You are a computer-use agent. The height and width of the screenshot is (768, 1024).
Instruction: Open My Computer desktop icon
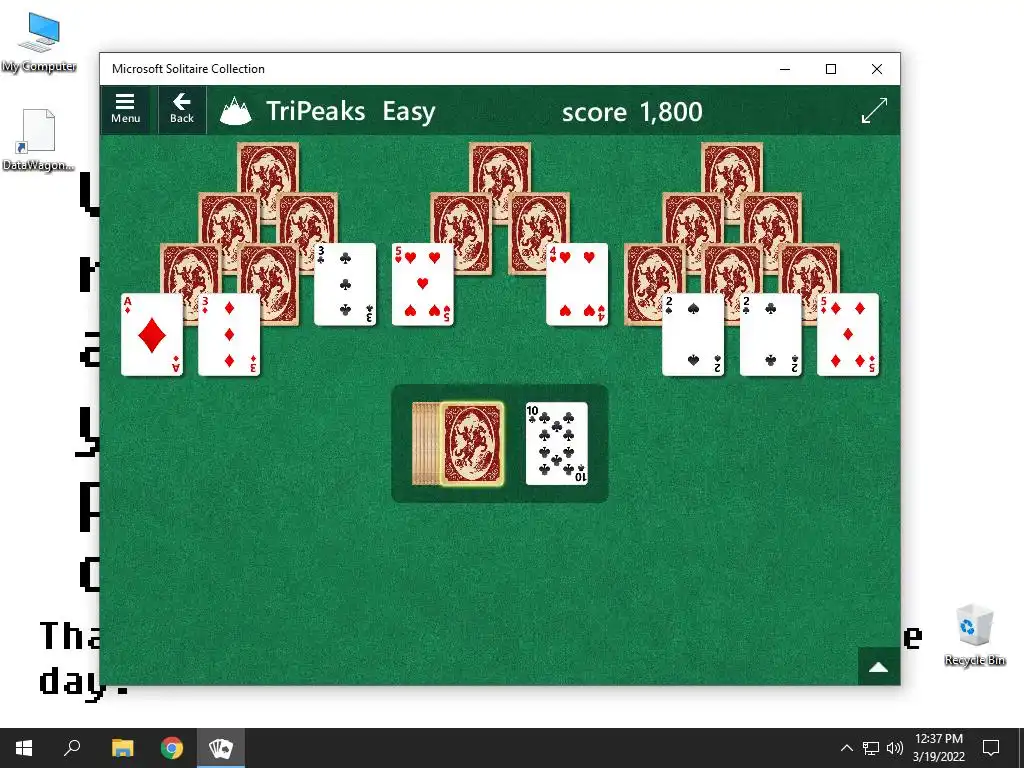(x=39, y=42)
